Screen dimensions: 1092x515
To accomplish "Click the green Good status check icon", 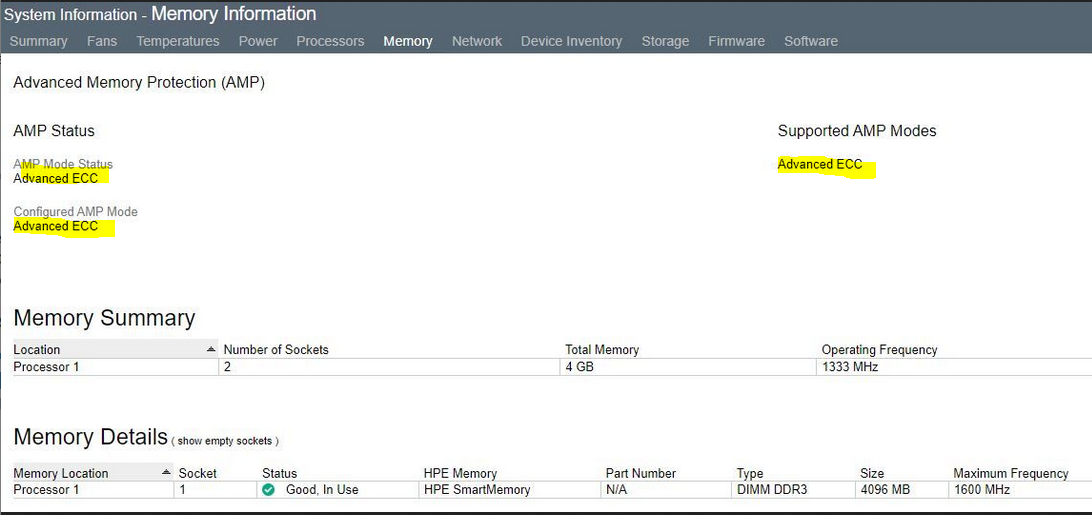I will tap(268, 490).
